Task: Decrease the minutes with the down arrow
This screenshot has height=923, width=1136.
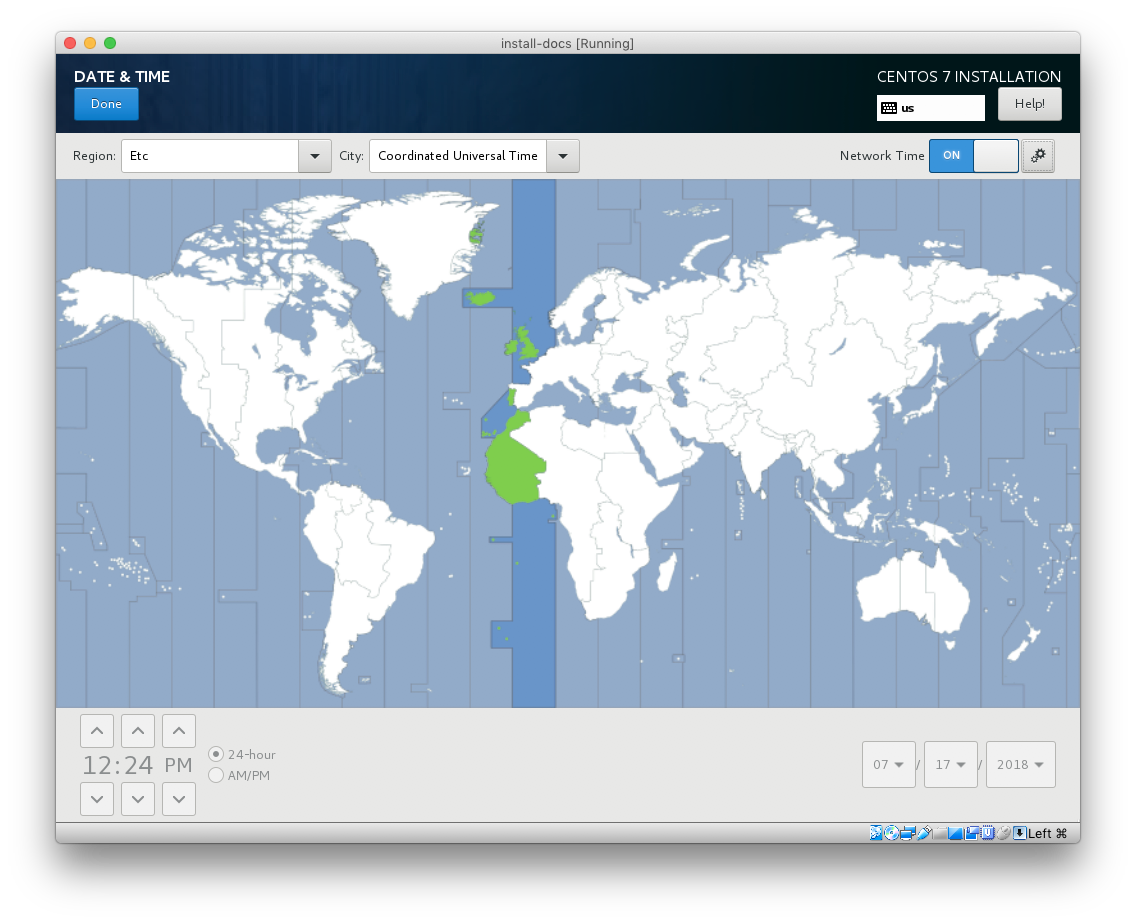Action: pyautogui.click(x=138, y=799)
